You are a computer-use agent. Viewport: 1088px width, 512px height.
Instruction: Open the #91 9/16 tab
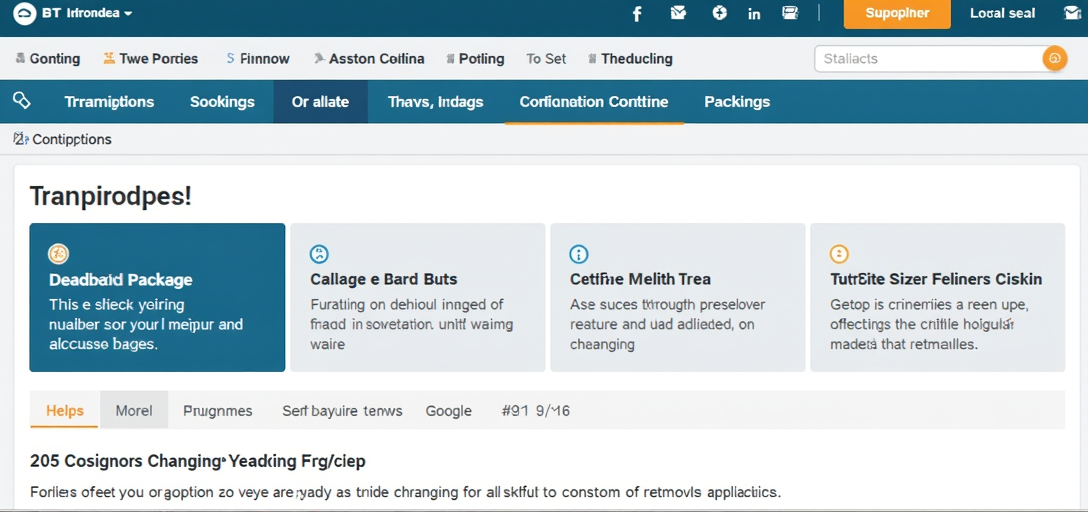pyautogui.click(x=536, y=411)
